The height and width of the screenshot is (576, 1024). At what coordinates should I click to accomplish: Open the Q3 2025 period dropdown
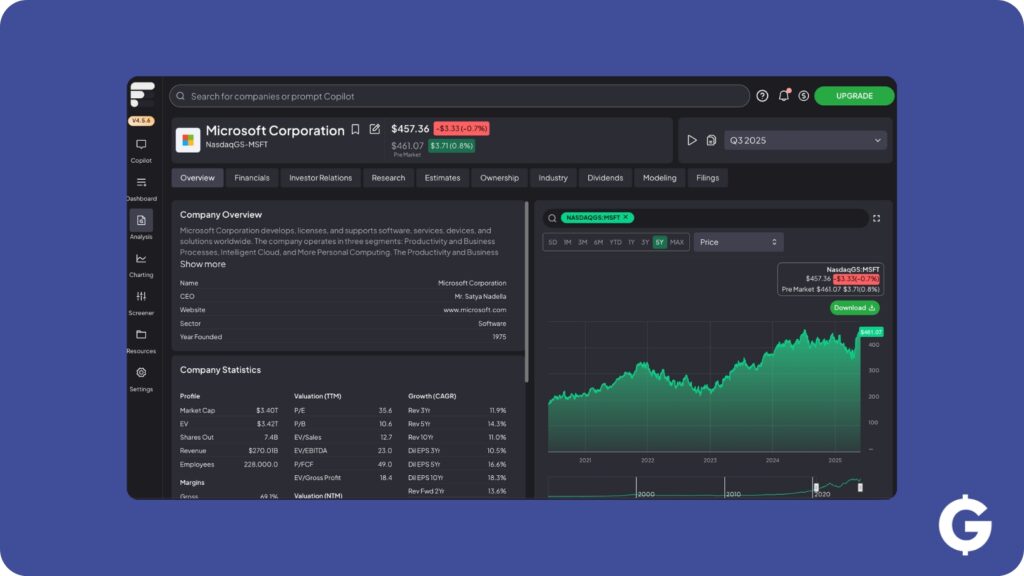click(x=804, y=141)
